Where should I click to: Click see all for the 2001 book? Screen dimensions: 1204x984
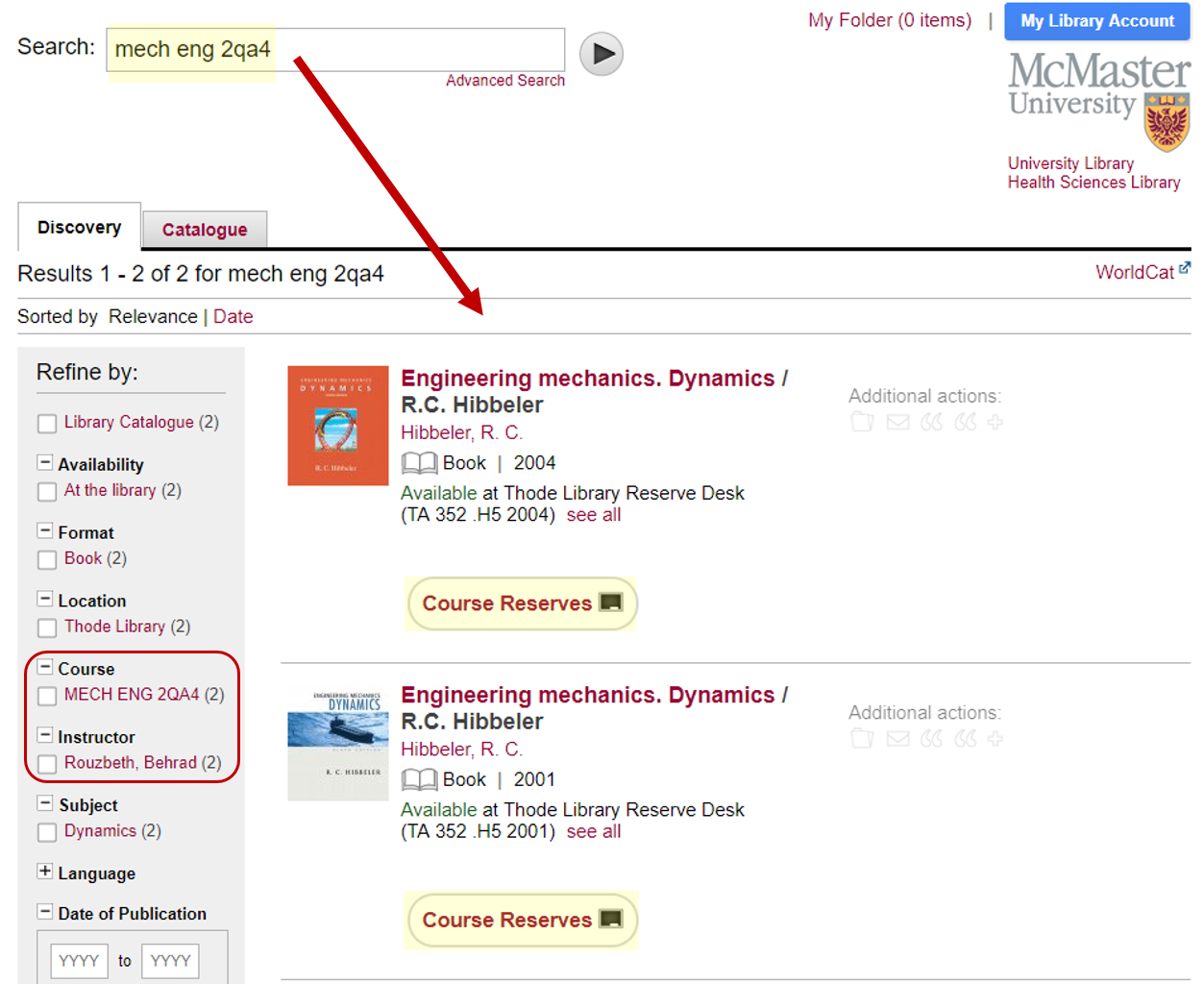point(594,832)
